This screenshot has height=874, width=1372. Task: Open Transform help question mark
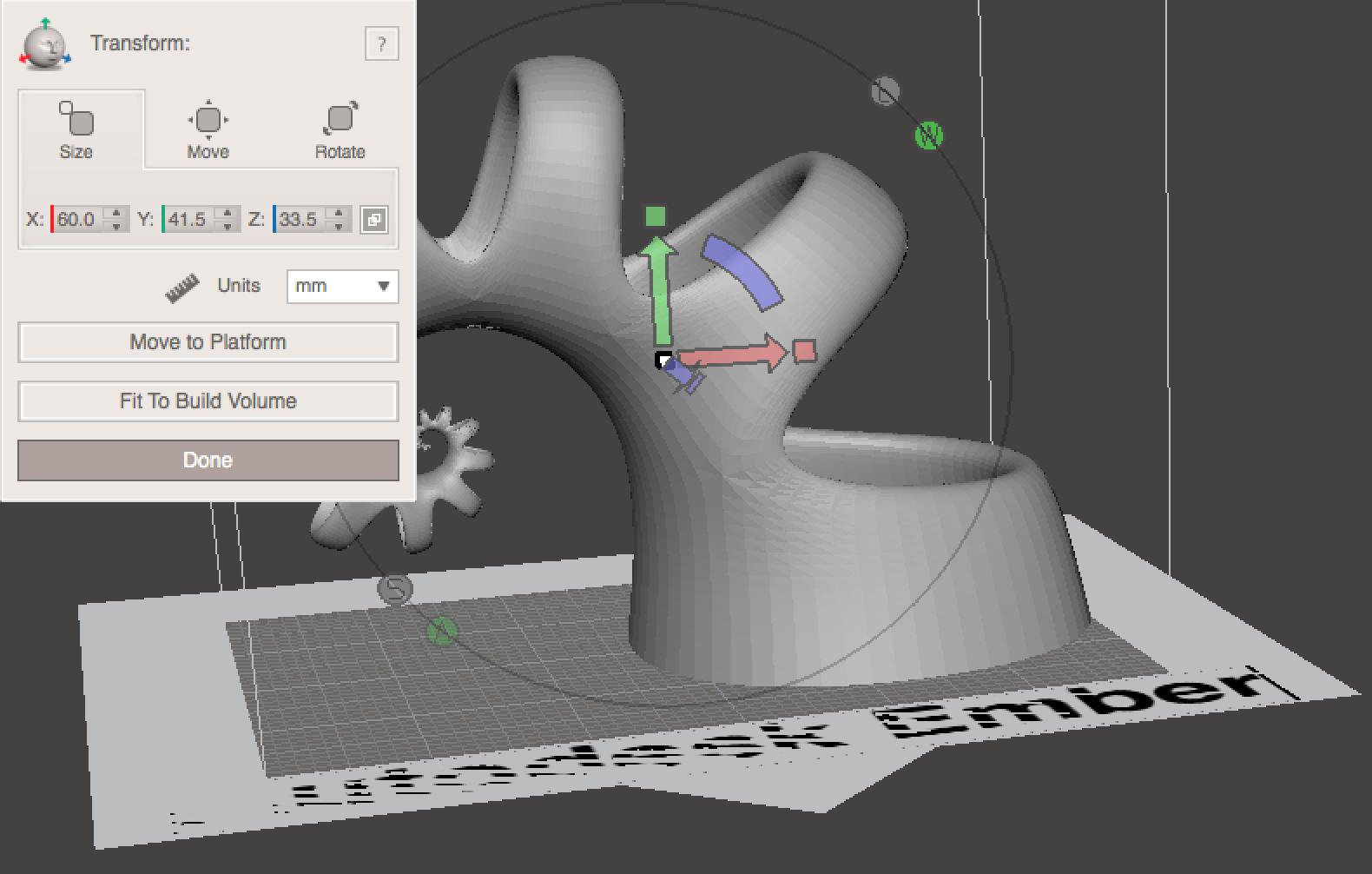coord(382,43)
